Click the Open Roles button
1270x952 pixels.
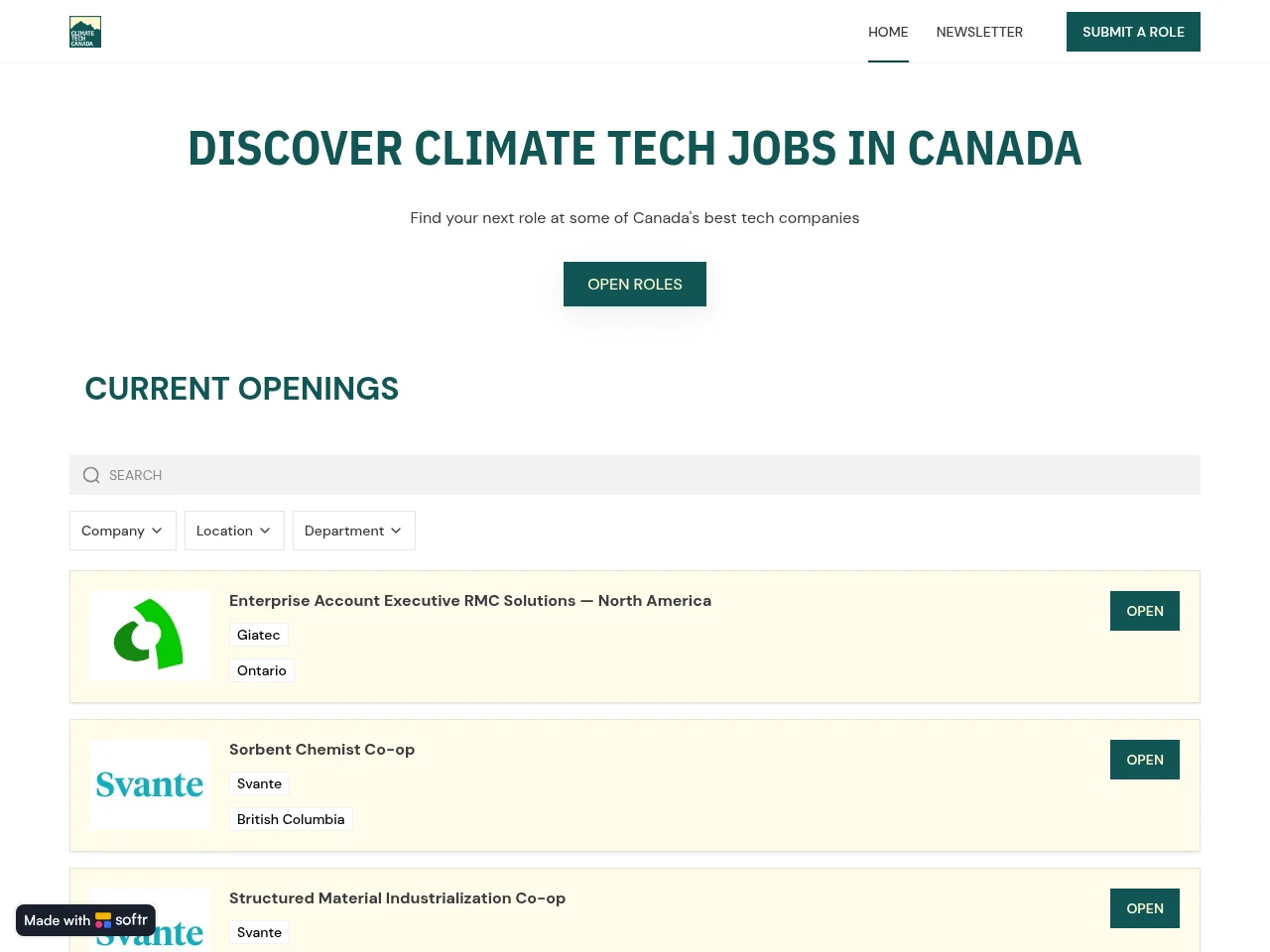click(635, 284)
